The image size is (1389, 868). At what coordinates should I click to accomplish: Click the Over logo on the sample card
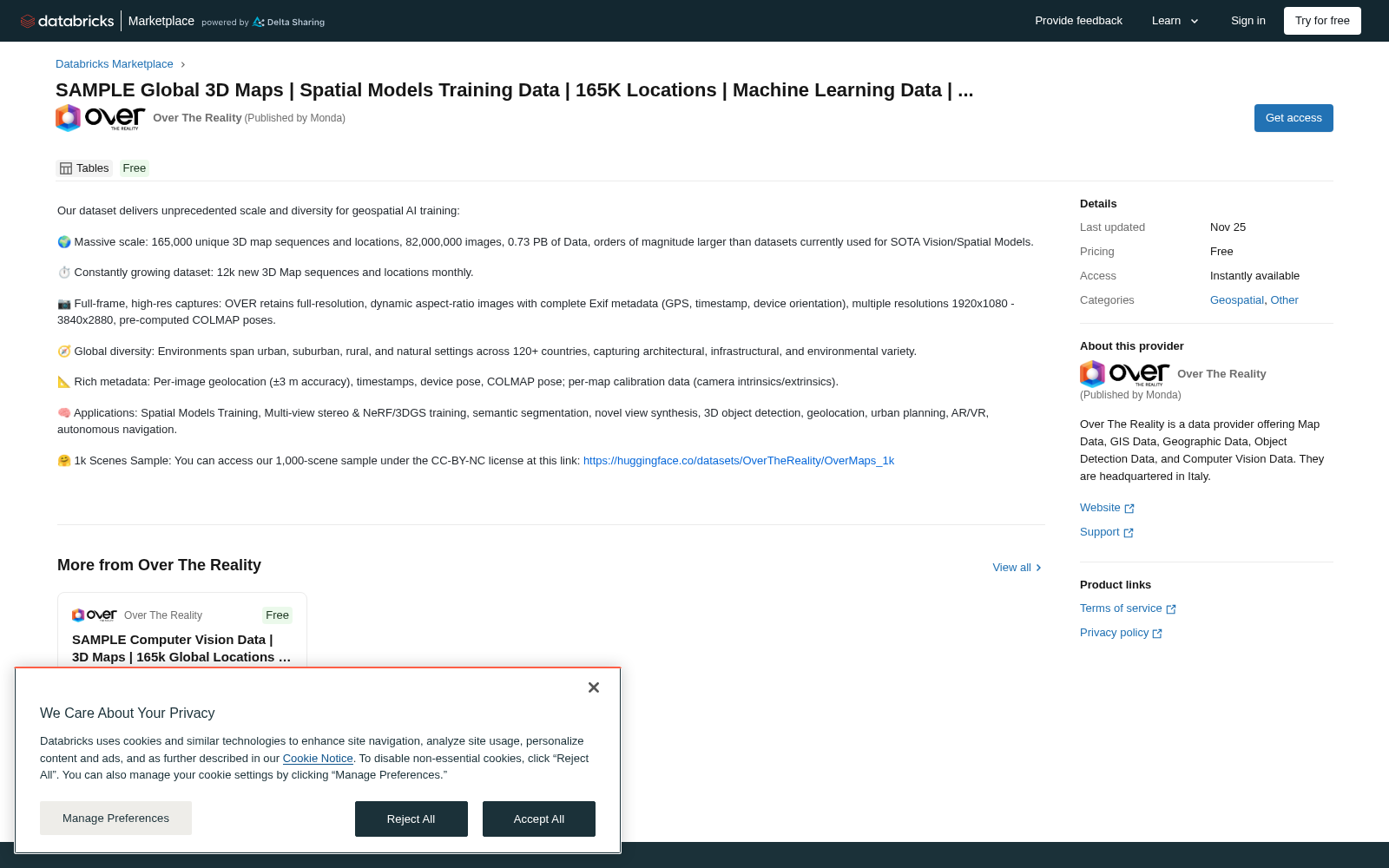tap(95, 615)
